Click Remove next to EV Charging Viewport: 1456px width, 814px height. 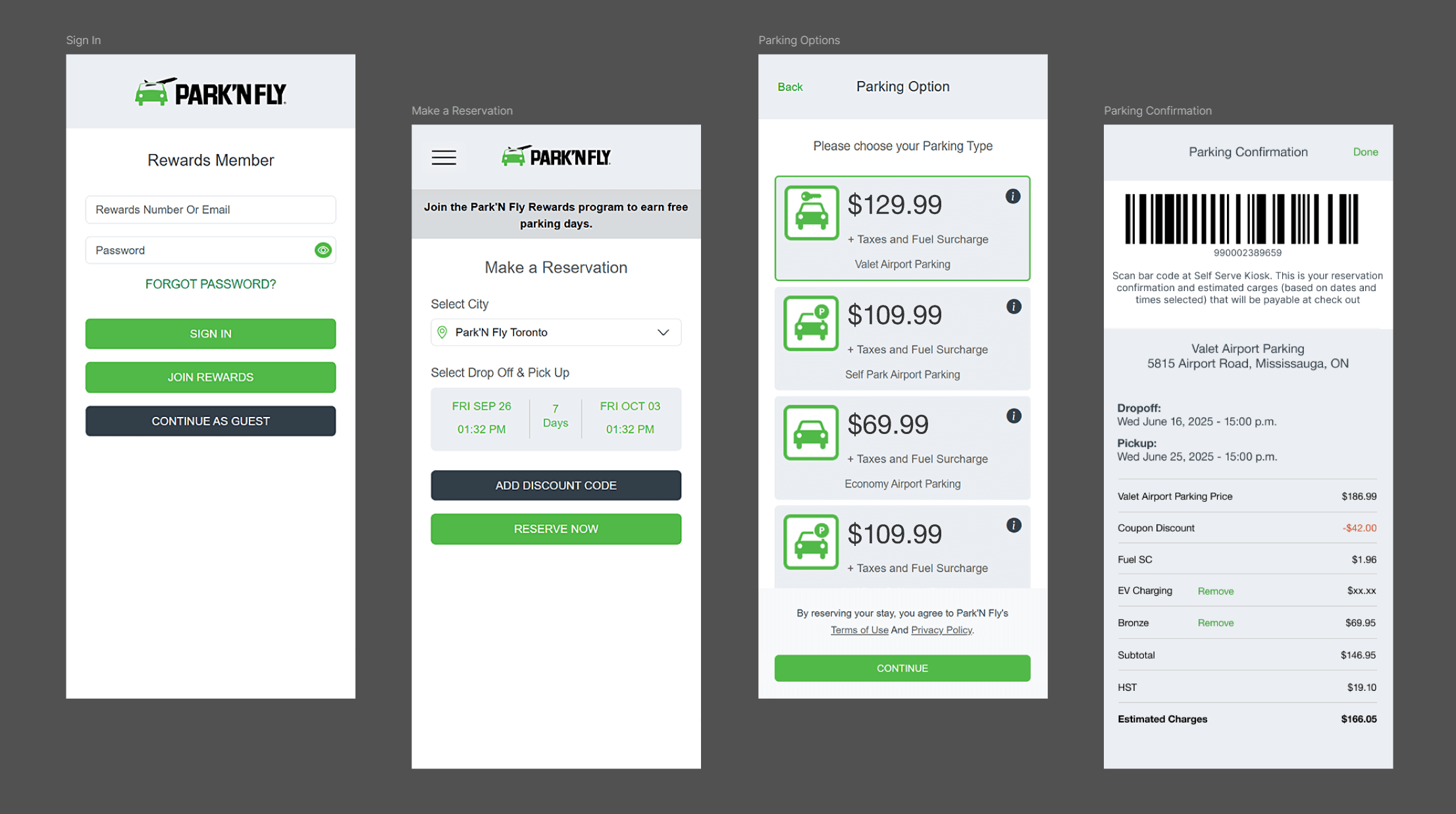1215,591
